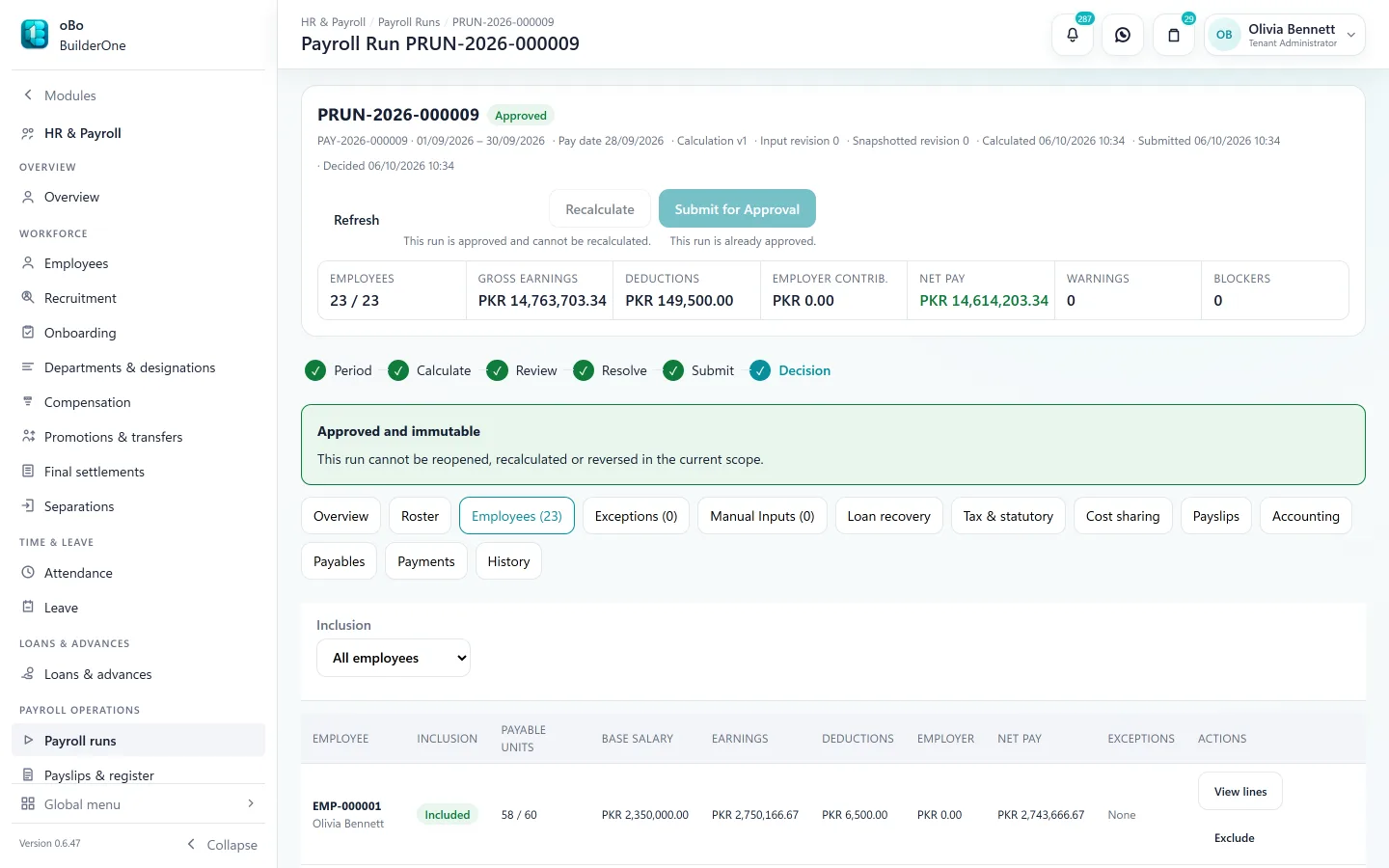
Task: Open the Loan recovery tab
Action: point(889,516)
